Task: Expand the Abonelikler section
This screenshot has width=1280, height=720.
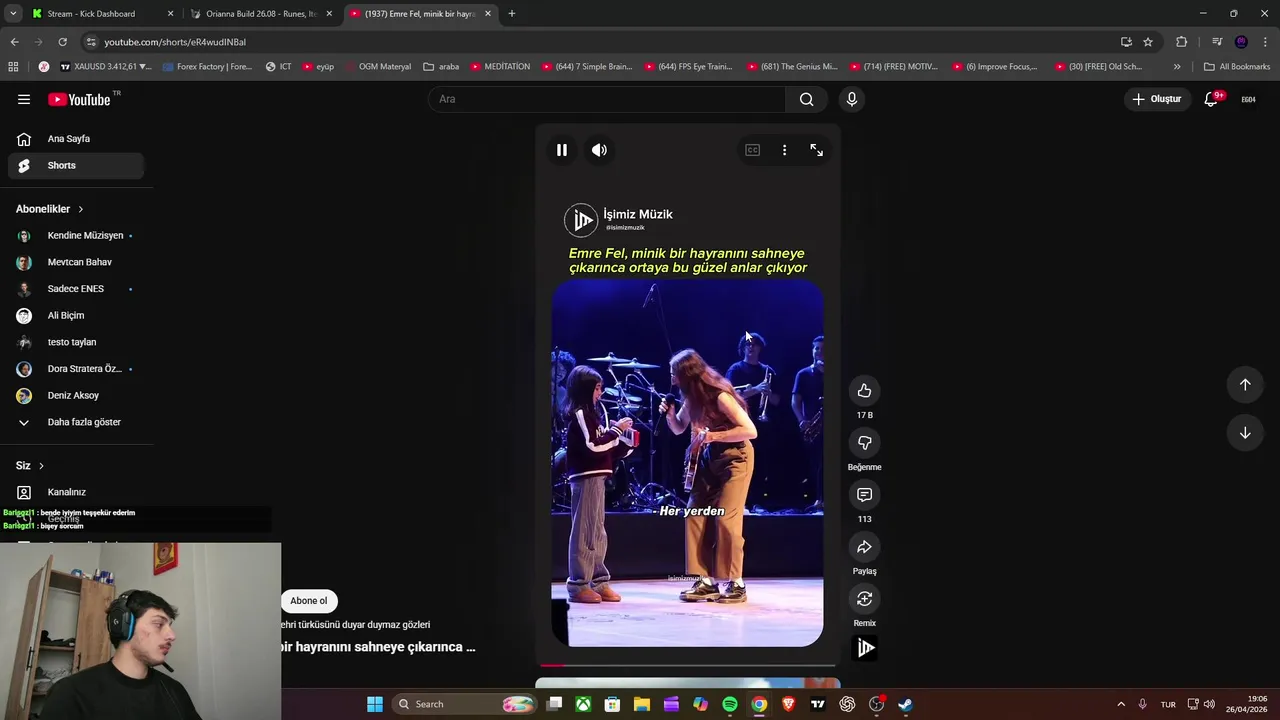Action: tap(50, 209)
